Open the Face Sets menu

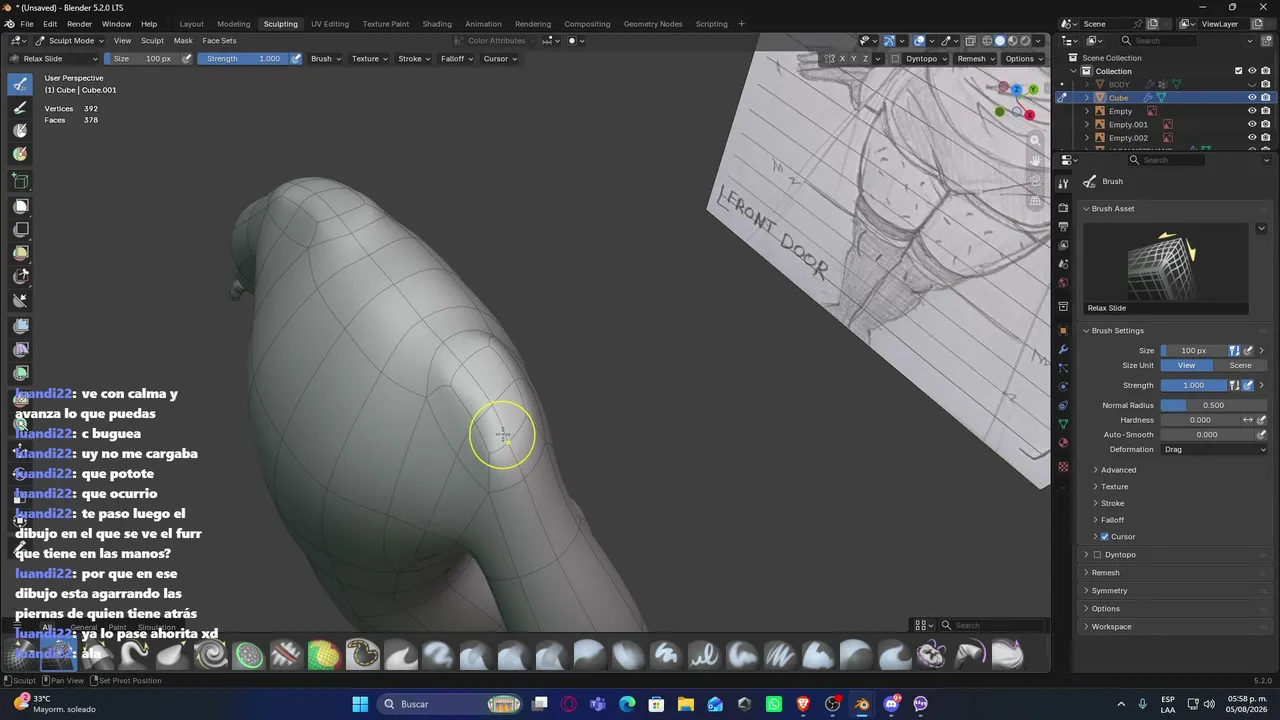tap(219, 41)
